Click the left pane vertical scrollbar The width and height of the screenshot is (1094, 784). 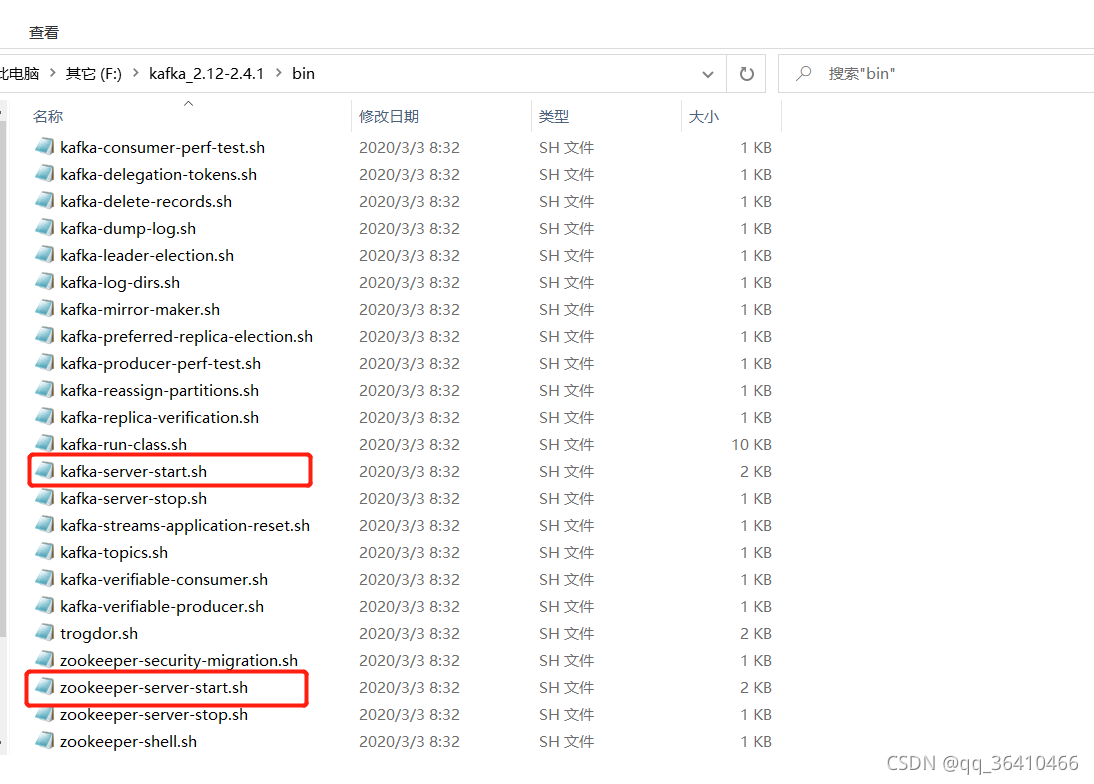pos(3,377)
